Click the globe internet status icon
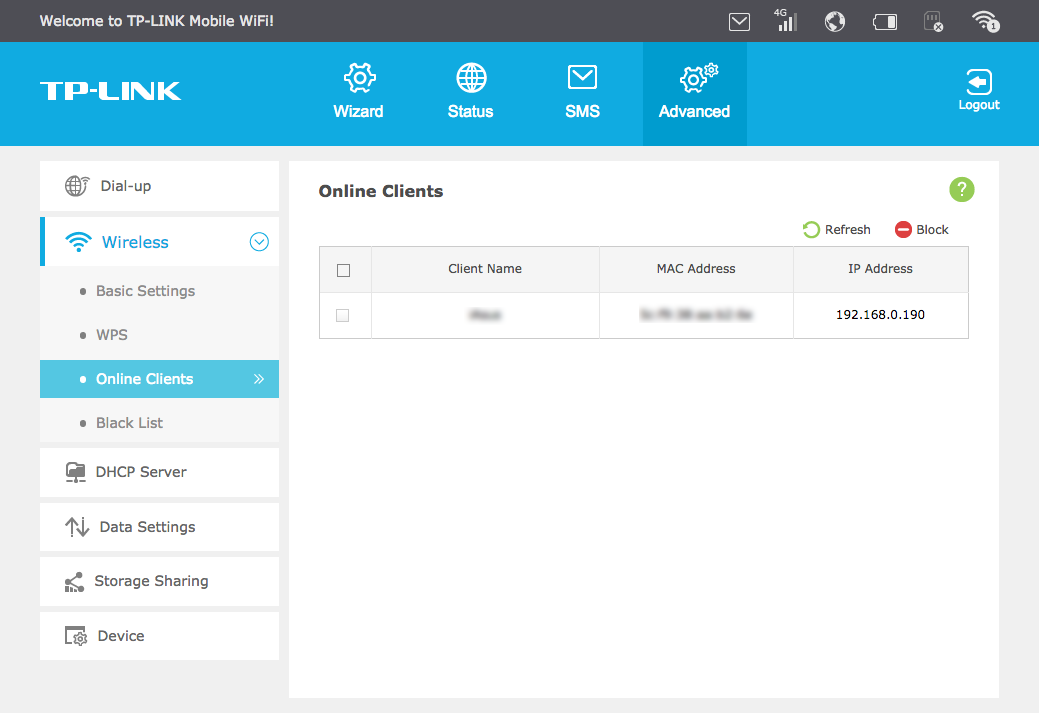Screen dimensions: 1039x713 coord(835,21)
